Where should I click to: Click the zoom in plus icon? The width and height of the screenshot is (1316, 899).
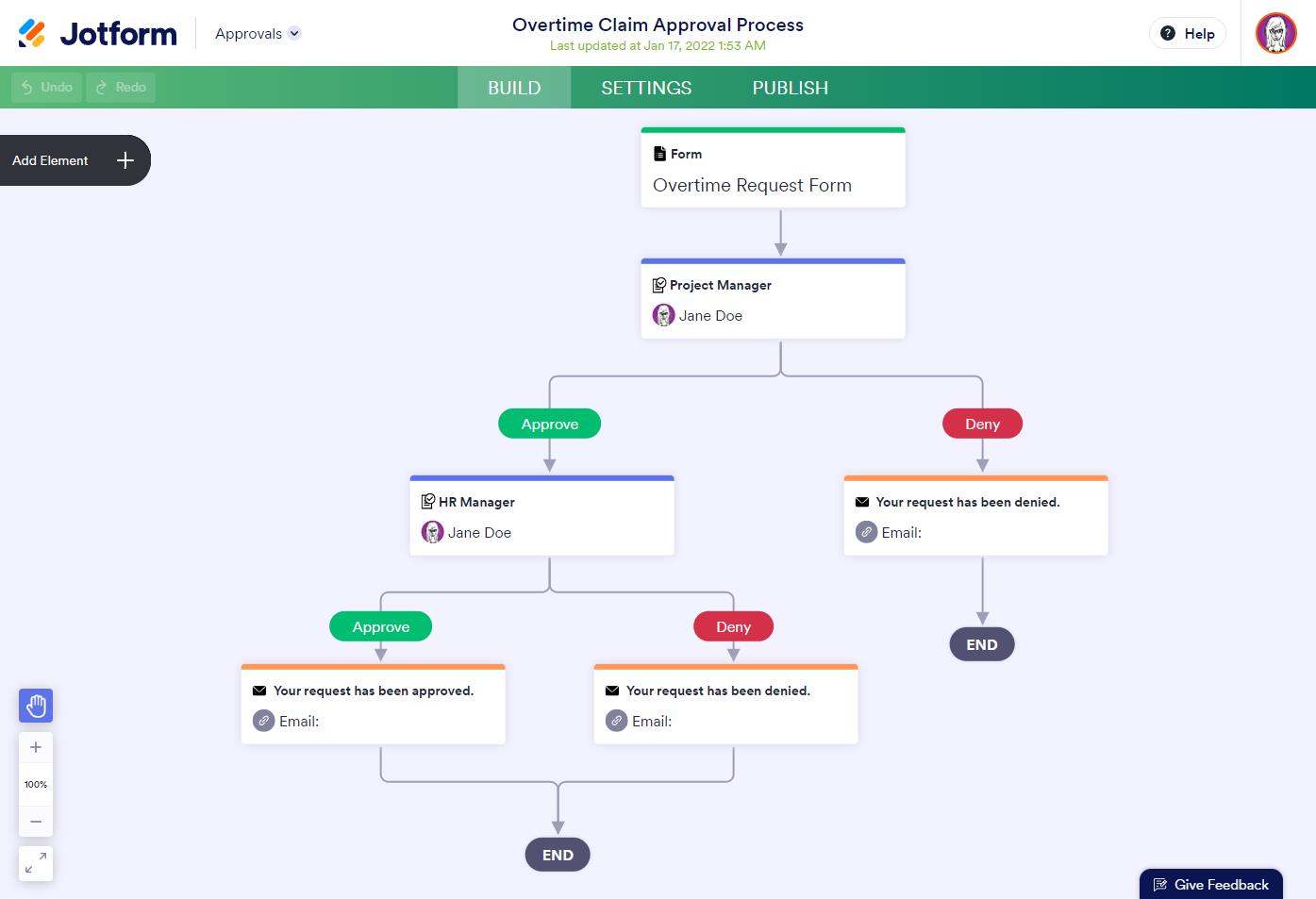36,747
